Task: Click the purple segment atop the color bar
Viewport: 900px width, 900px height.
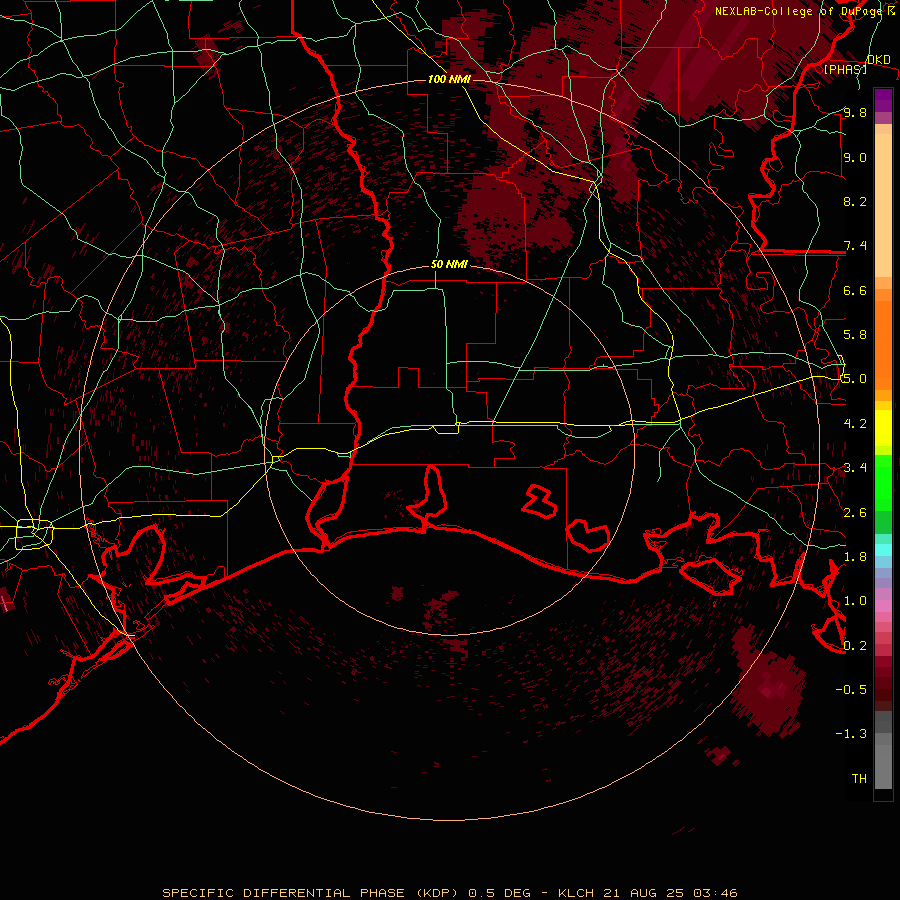Action: pyautogui.click(x=883, y=100)
